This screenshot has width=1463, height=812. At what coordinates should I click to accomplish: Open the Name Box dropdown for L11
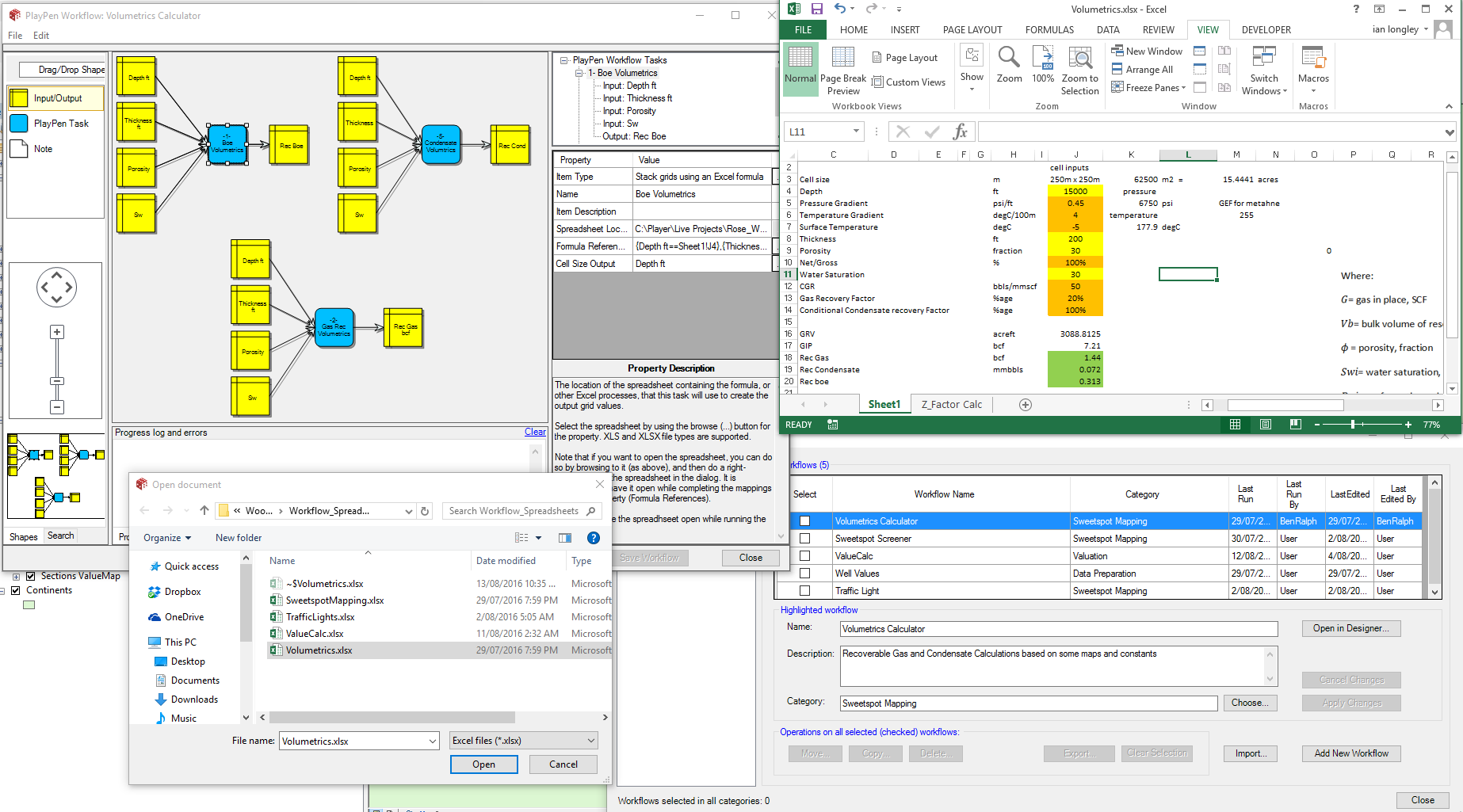pos(856,132)
